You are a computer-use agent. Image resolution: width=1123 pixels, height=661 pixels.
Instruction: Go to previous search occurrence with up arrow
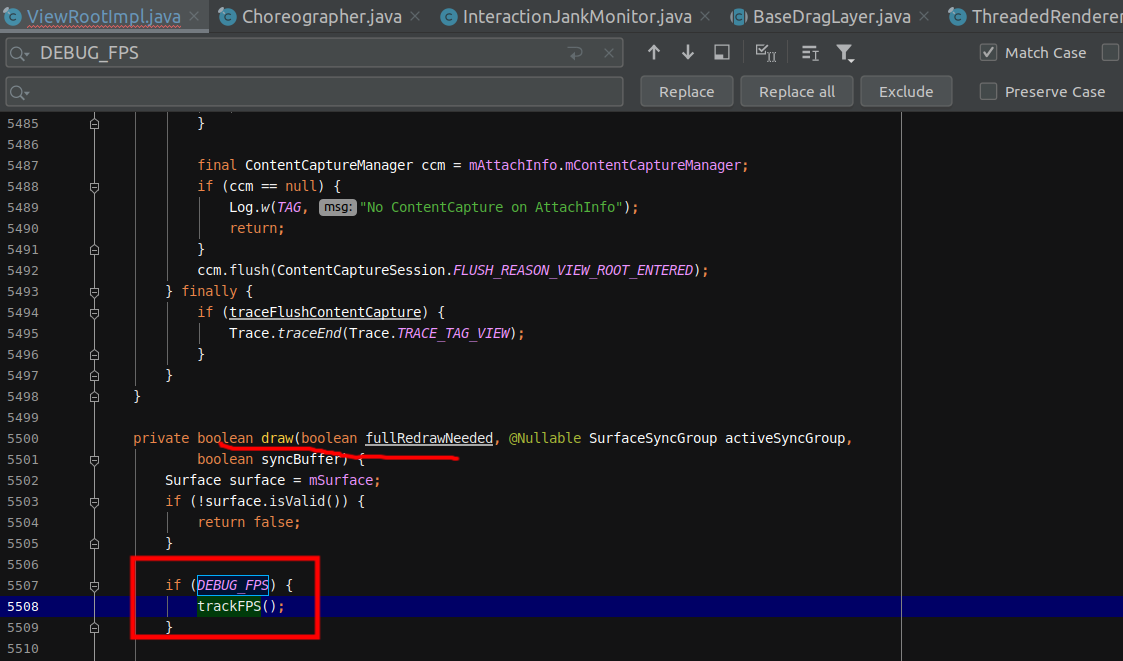click(x=653, y=52)
